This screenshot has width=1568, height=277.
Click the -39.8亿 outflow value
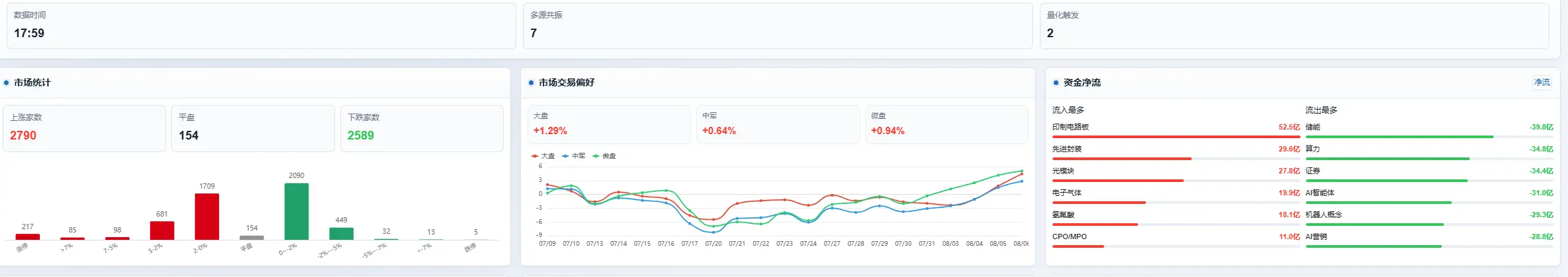point(1541,127)
